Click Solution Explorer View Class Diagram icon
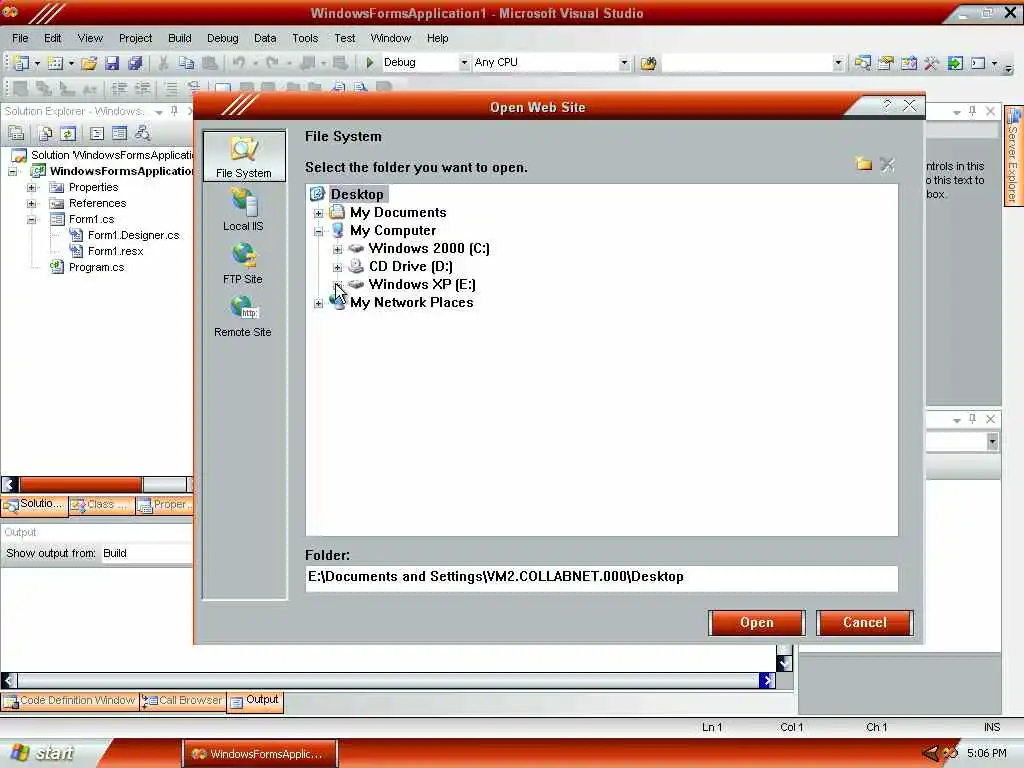Image resolution: width=1024 pixels, height=768 pixels. (x=142, y=133)
